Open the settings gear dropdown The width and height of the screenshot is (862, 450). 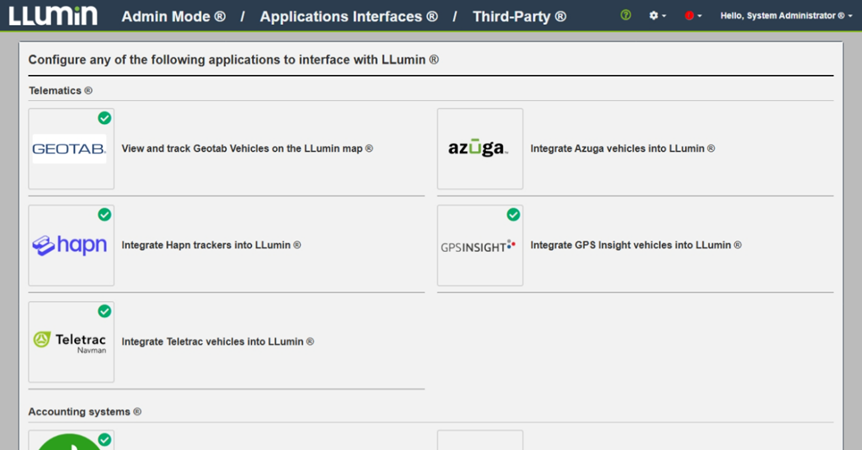coord(657,16)
